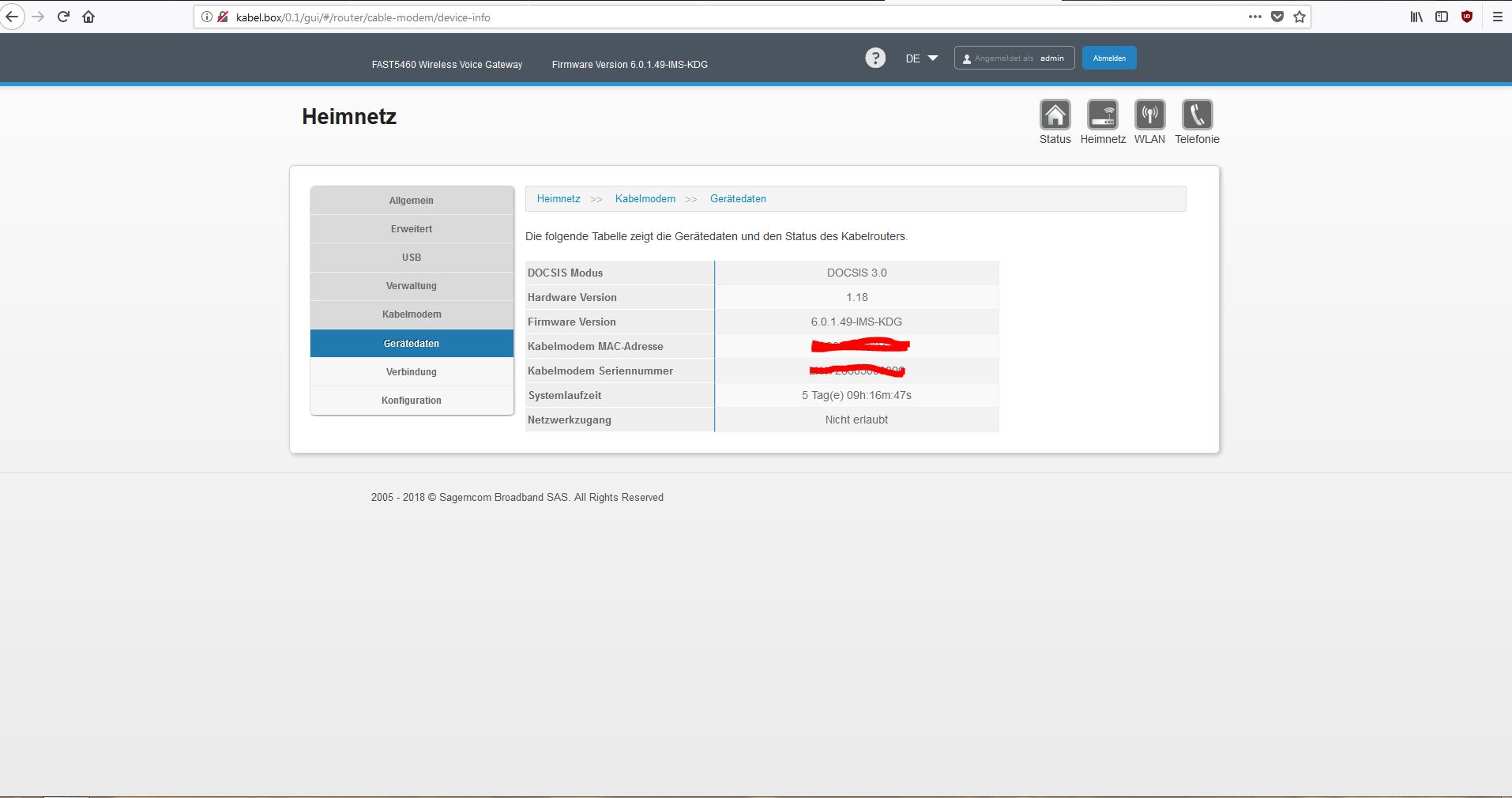Image resolution: width=1512 pixels, height=798 pixels.
Task: Open the browser library icon
Action: pos(1416,17)
